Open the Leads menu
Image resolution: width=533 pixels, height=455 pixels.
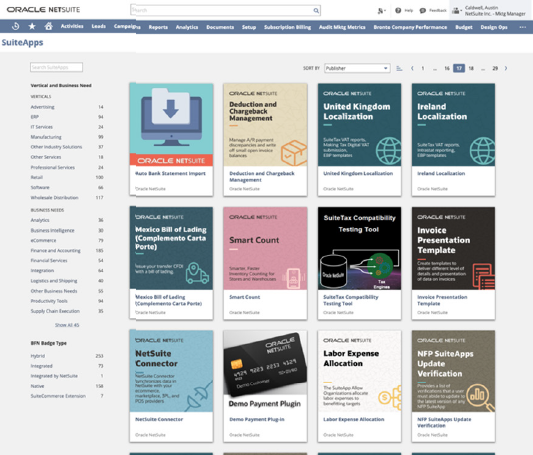[x=99, y=26]
